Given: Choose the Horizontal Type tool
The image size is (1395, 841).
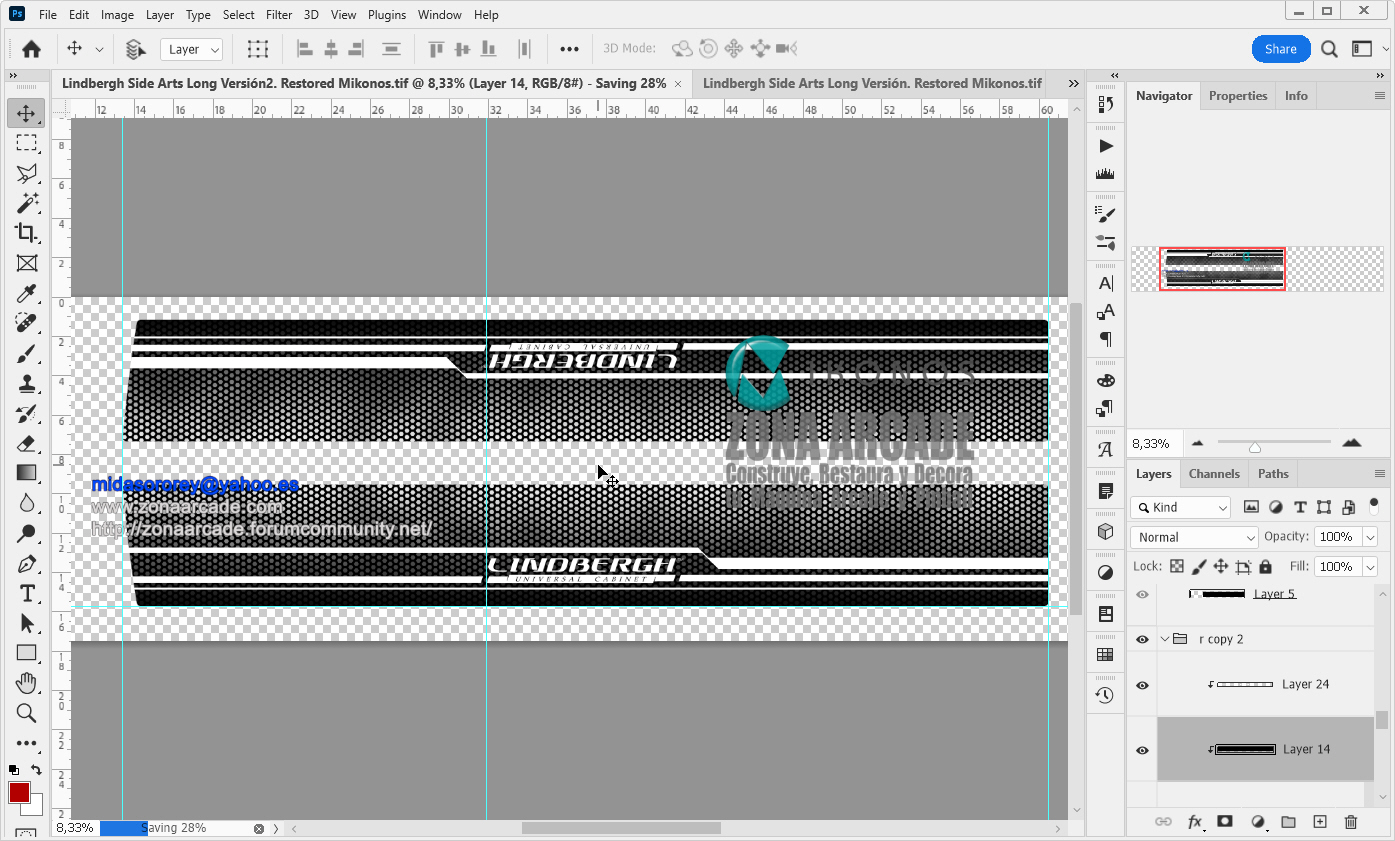Looking at the screenshot, I should 26,593.
